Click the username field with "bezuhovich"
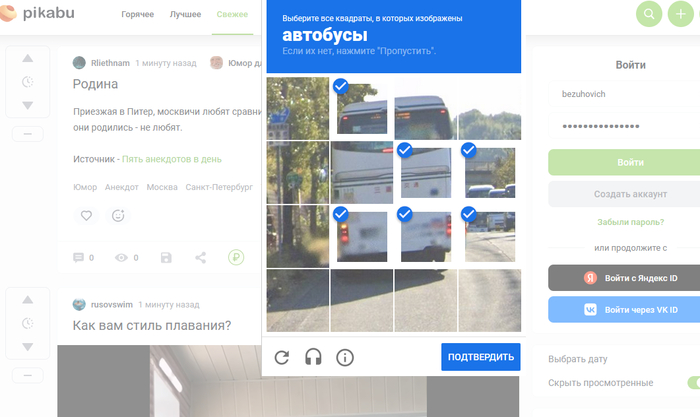Image resolution: width=700 pixels, height=417 pixels. click(624, 94)
